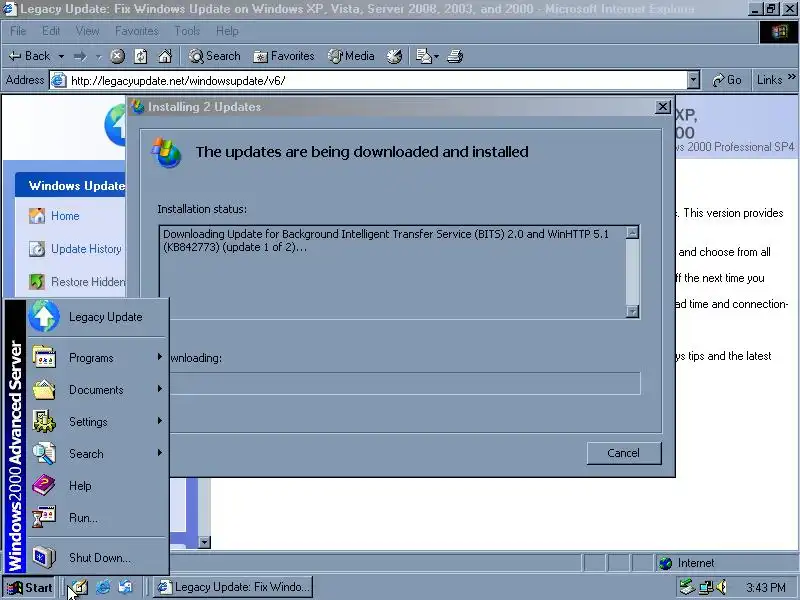Viewport: 800px width, 600px height.
Task: Launch Outlook Express from quick launch
Action: tap(126, 587)
